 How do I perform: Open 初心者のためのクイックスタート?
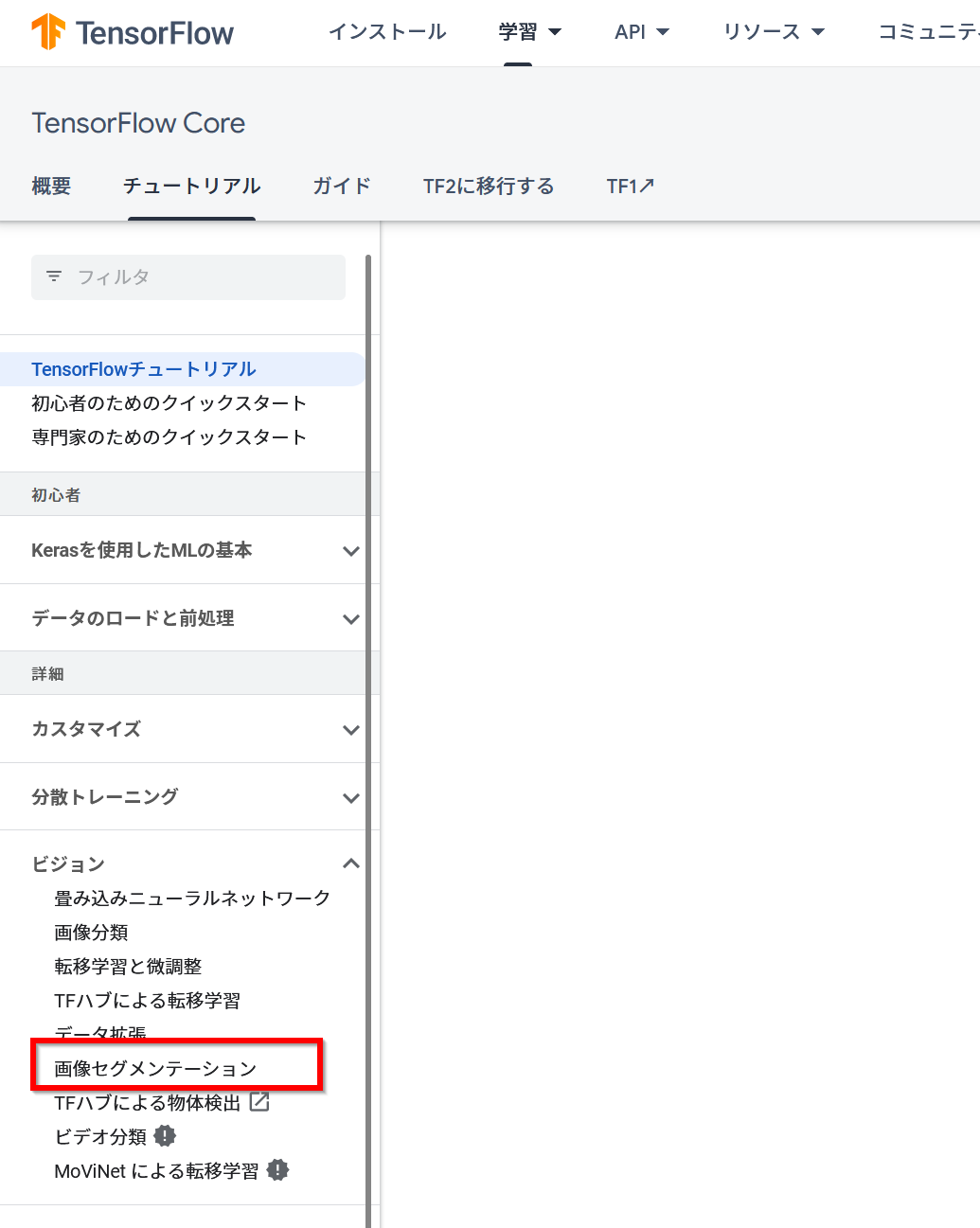coord(169,403)
